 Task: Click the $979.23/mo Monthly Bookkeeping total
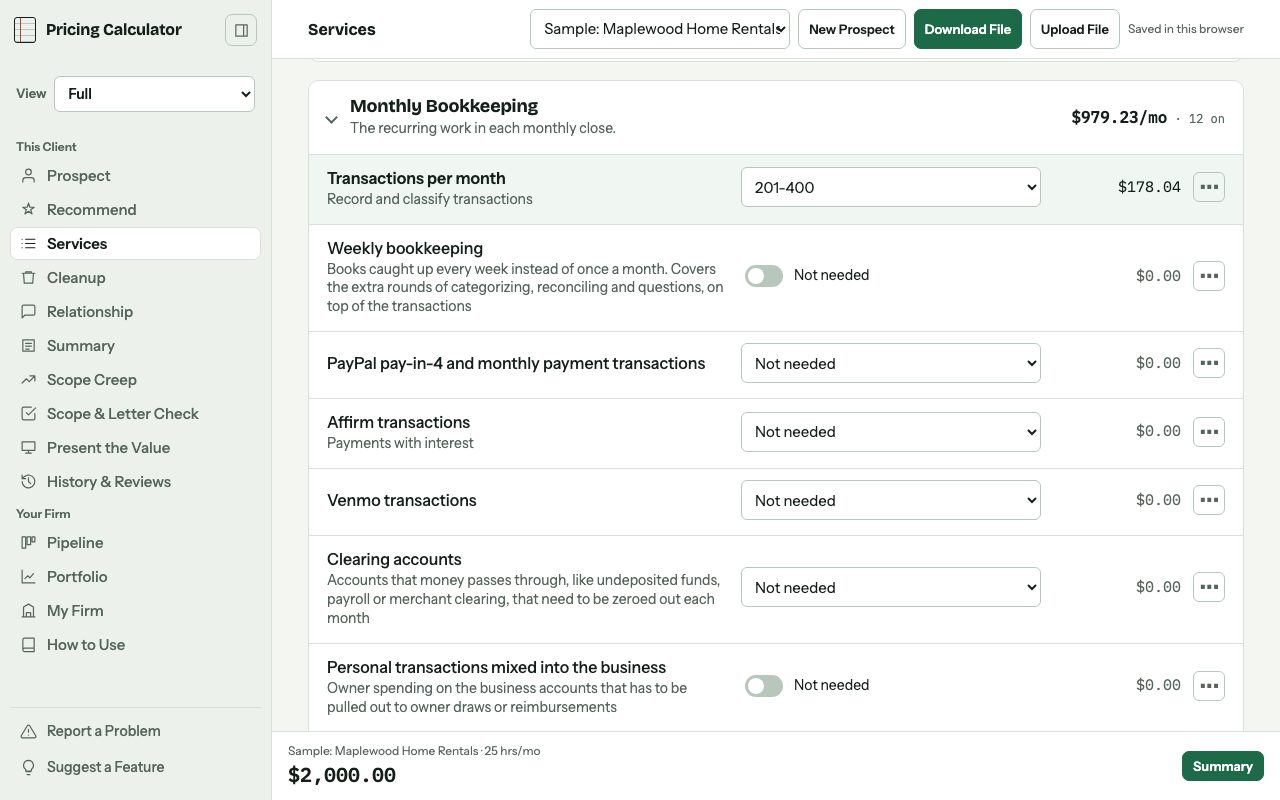tap(1119, 118)
